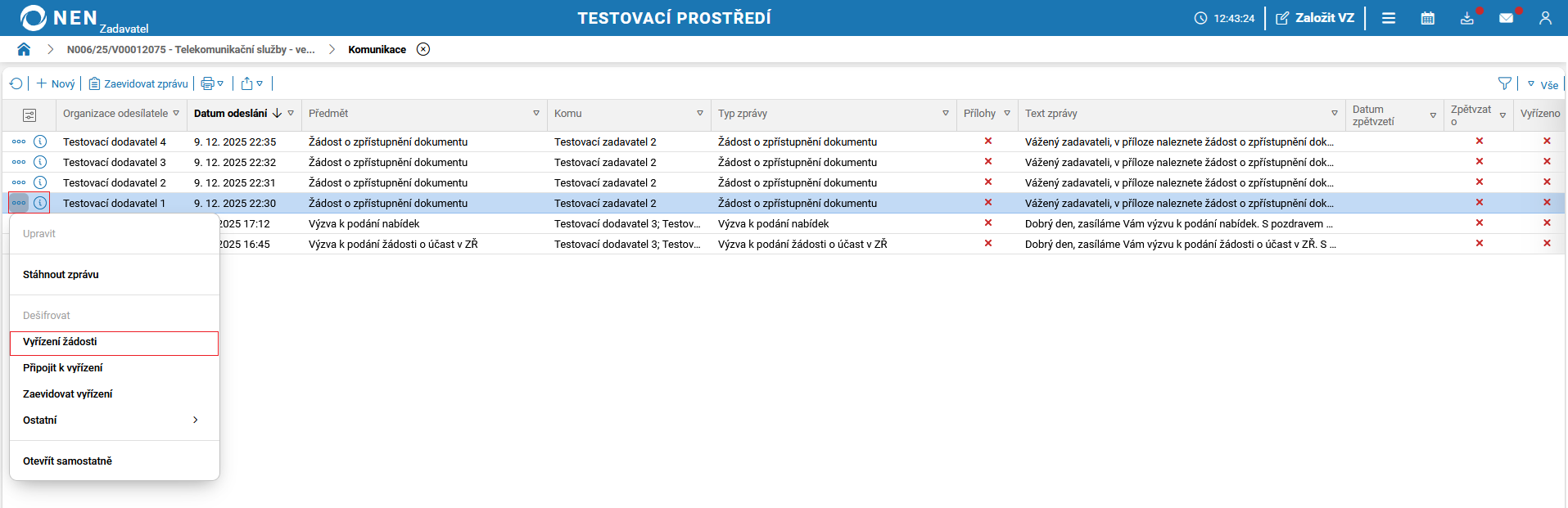1568x508 pixels.
Task: Select Vyřízení žádosti menu item
Action: tap(115, 342)
